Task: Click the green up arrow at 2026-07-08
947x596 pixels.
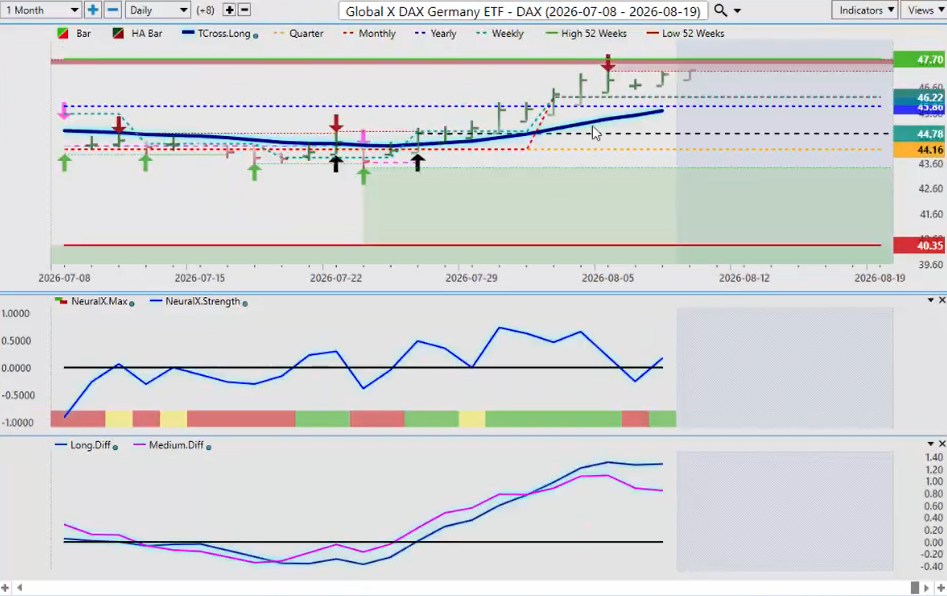Action: pos(64,163)
